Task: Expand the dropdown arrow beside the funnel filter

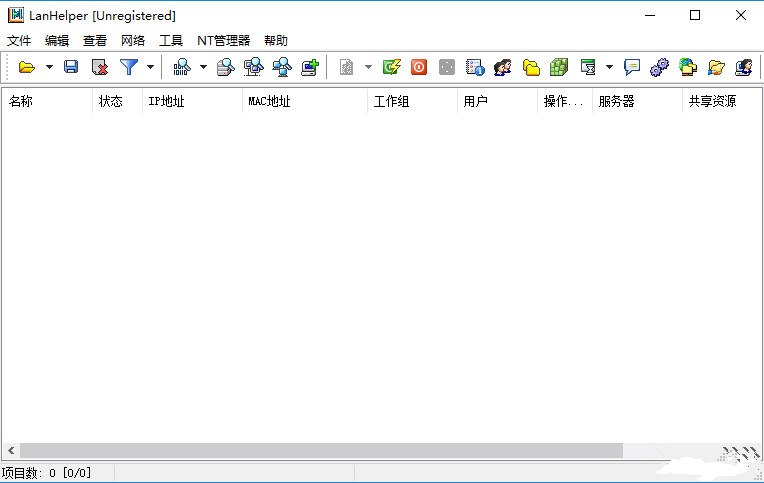Action: (x=151, y=67)
